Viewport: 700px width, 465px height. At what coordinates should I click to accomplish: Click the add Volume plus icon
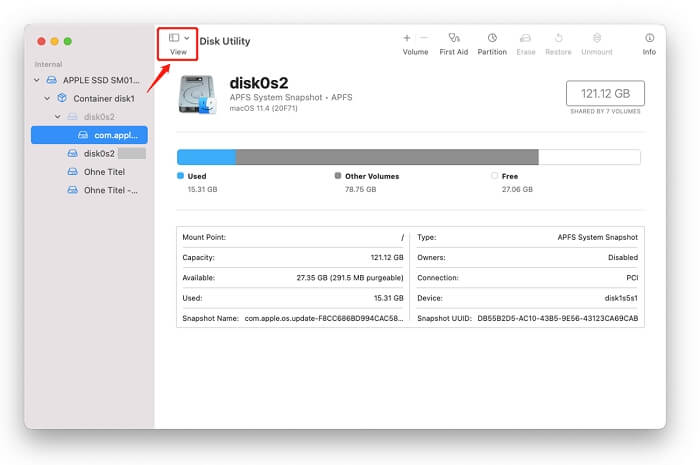[407, 38]
